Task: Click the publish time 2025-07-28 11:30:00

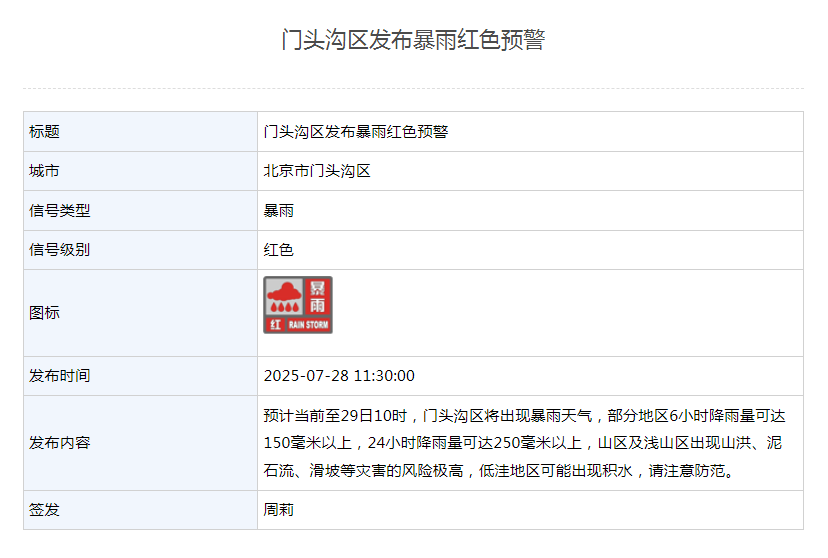Action: 339,375
